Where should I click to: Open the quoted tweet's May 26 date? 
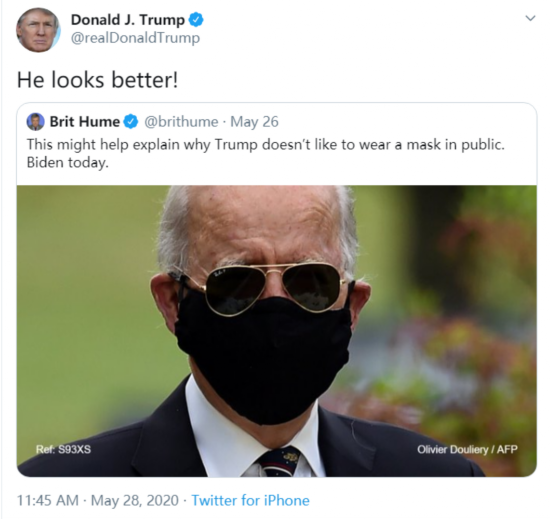(254, 122)
